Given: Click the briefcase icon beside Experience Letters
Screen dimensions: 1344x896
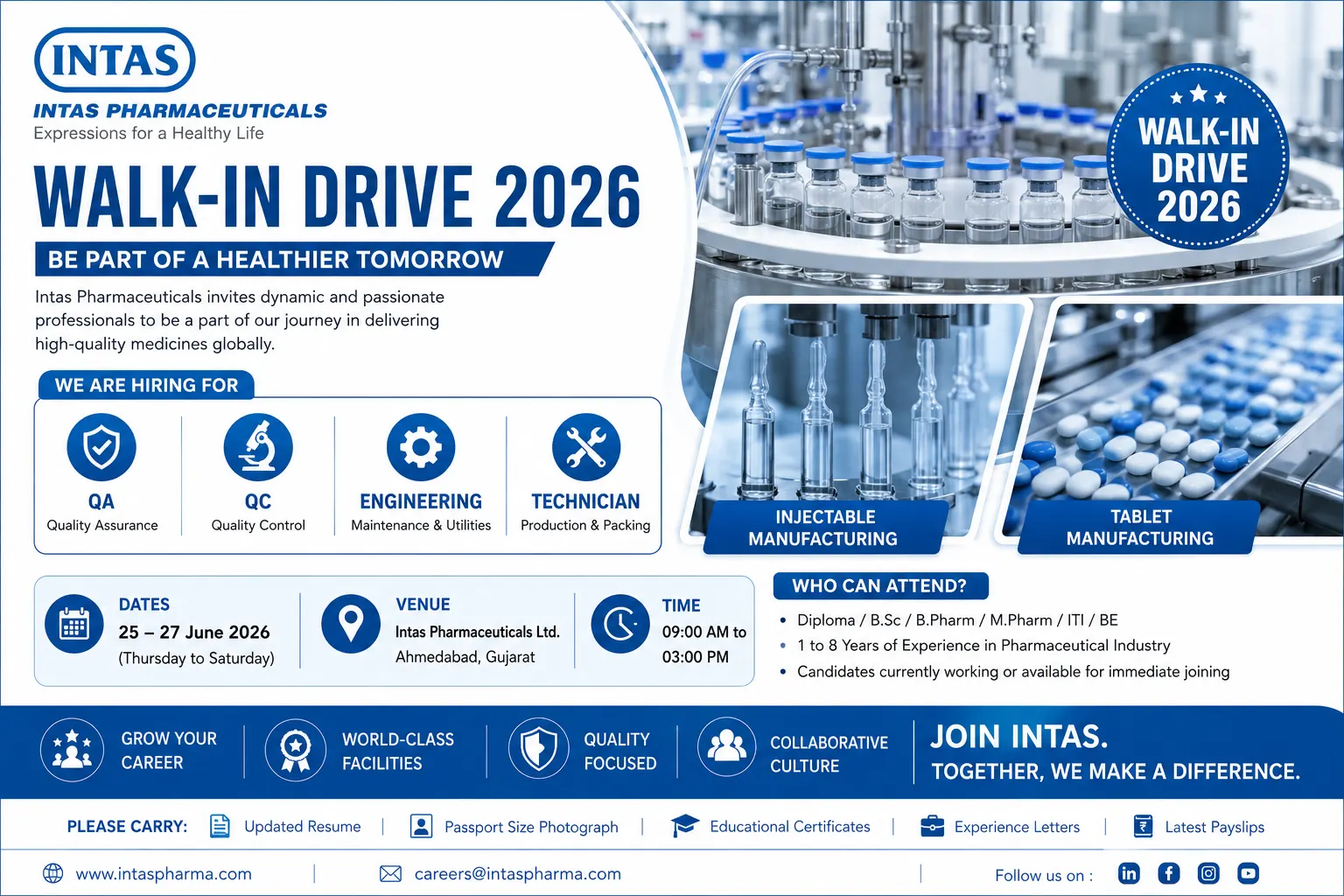Looking at the screenshot, I should [x=933, y=826].
